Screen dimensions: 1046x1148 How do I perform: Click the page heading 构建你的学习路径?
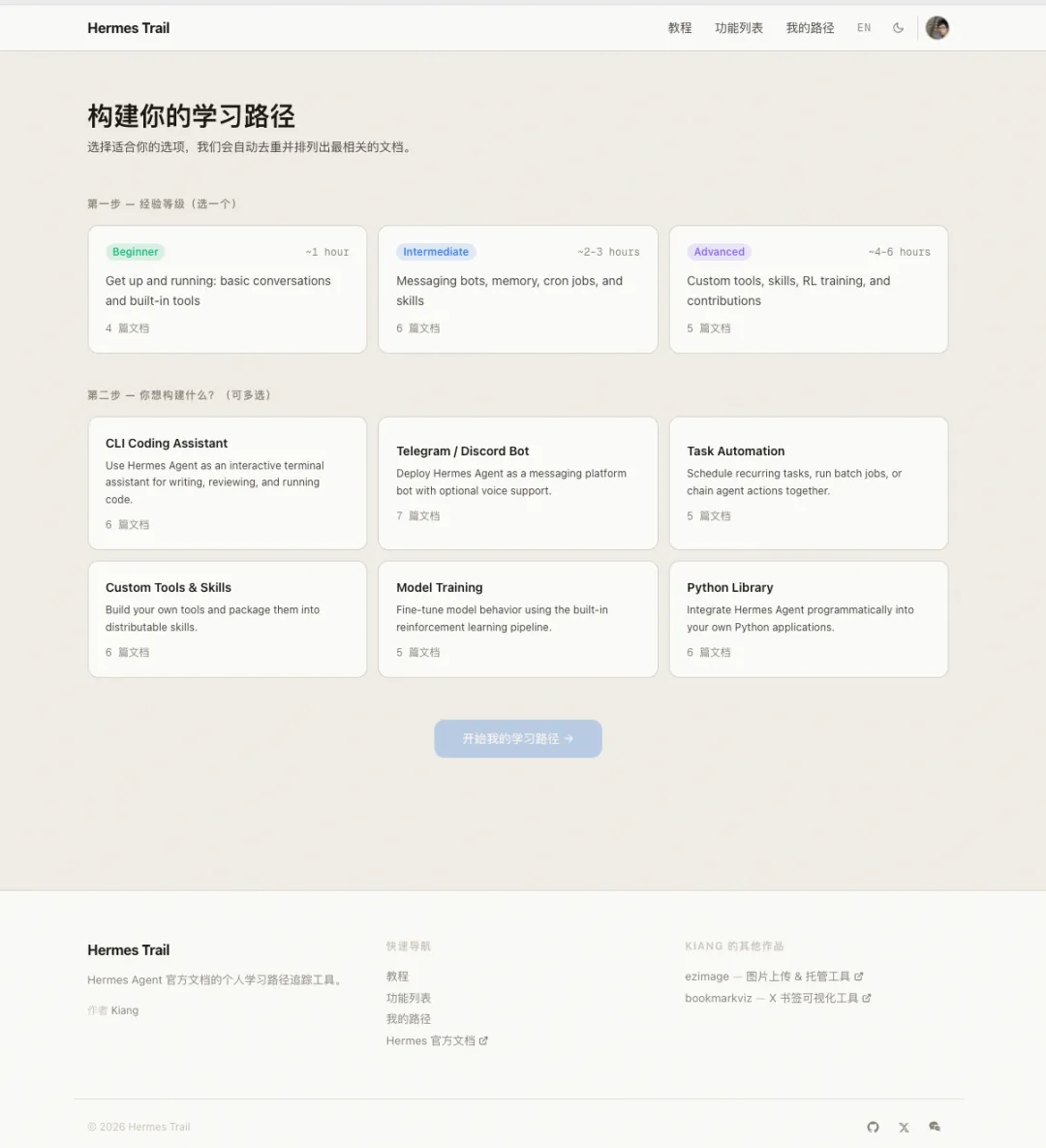[191, 116]
